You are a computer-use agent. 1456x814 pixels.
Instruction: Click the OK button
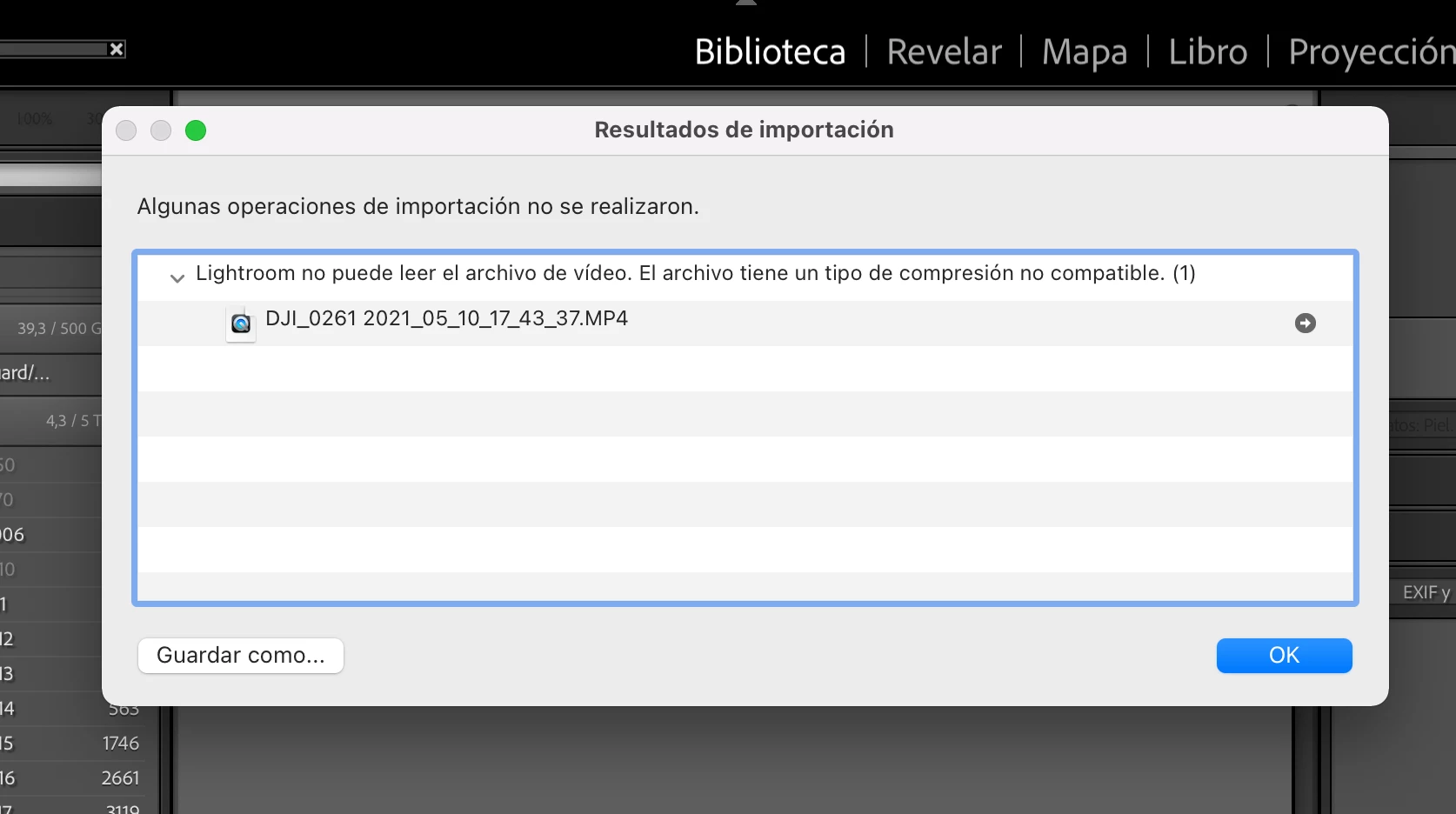(x=1284, y=656)
